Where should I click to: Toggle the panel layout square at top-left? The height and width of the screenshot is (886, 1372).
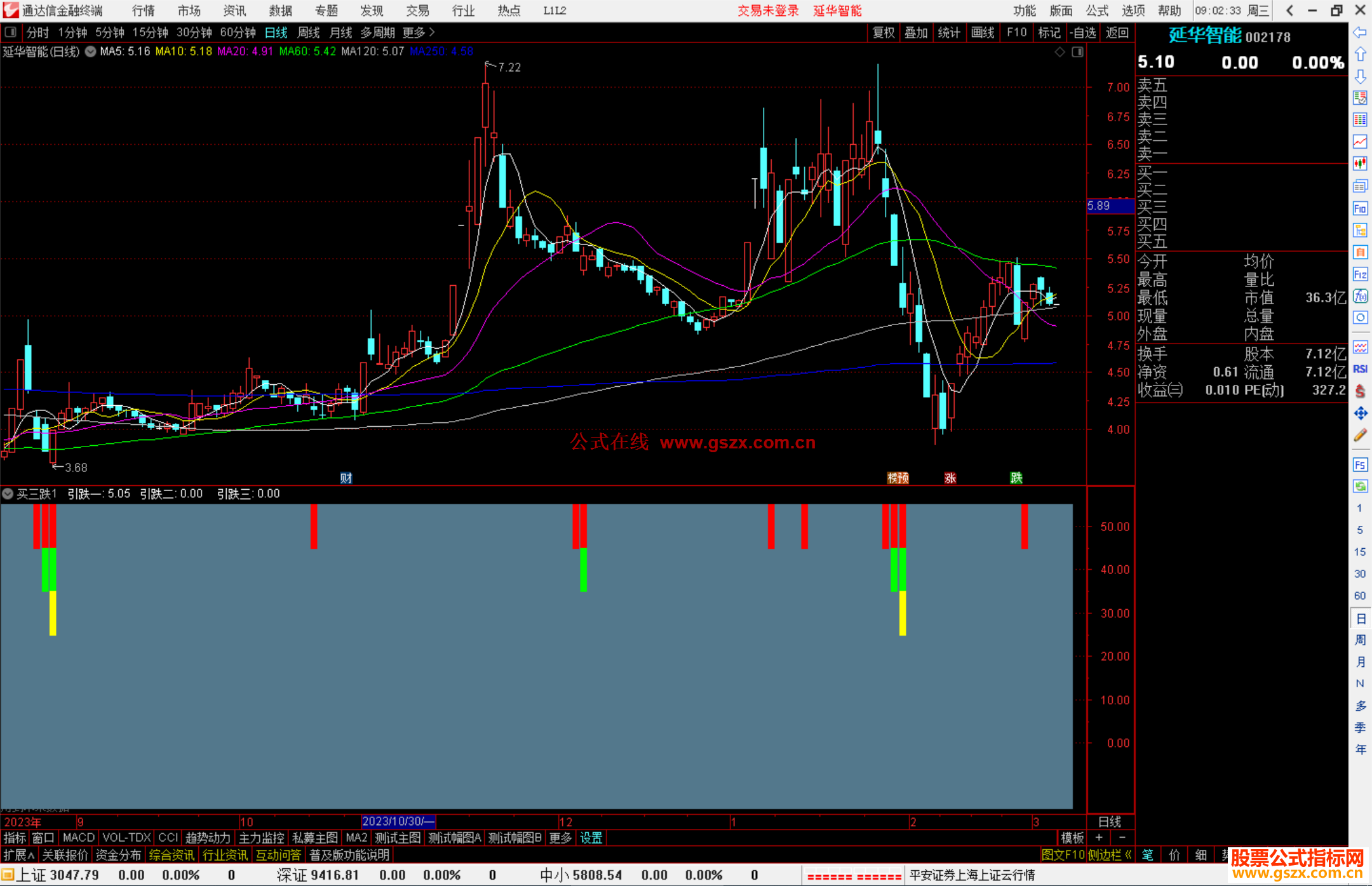click(x=10, y=32)
